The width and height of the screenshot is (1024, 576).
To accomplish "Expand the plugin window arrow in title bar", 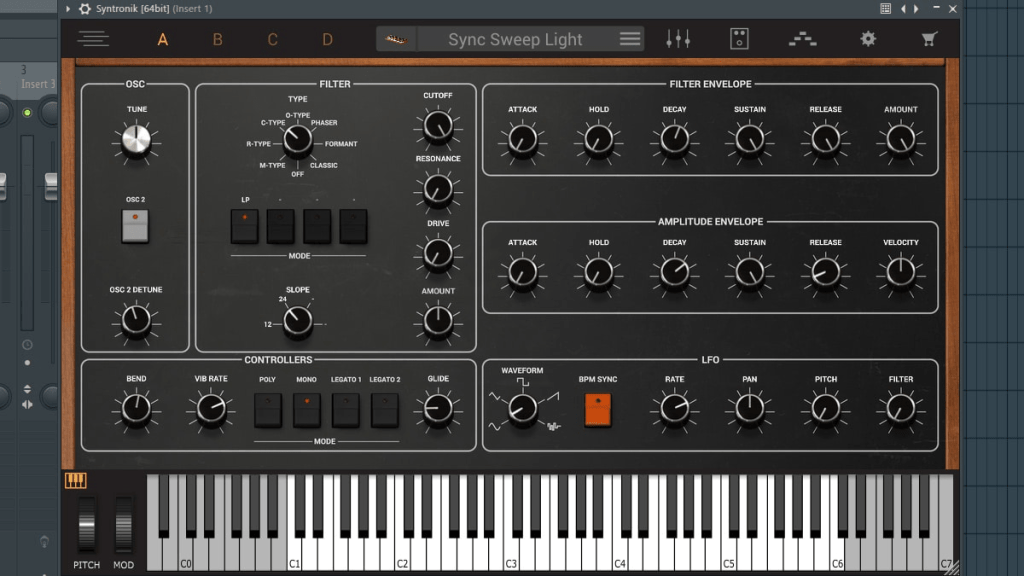I will click(67, 8).
